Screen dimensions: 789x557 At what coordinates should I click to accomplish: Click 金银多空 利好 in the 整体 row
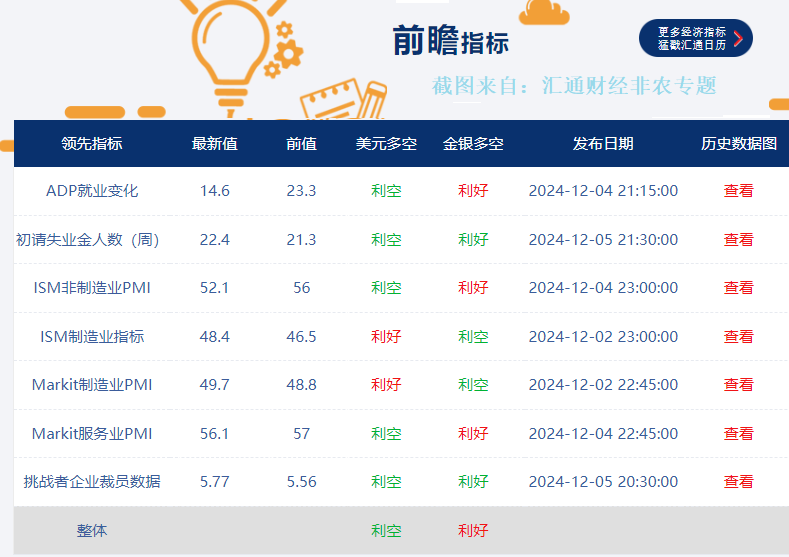pyautogui.click(x=473, y=531)
